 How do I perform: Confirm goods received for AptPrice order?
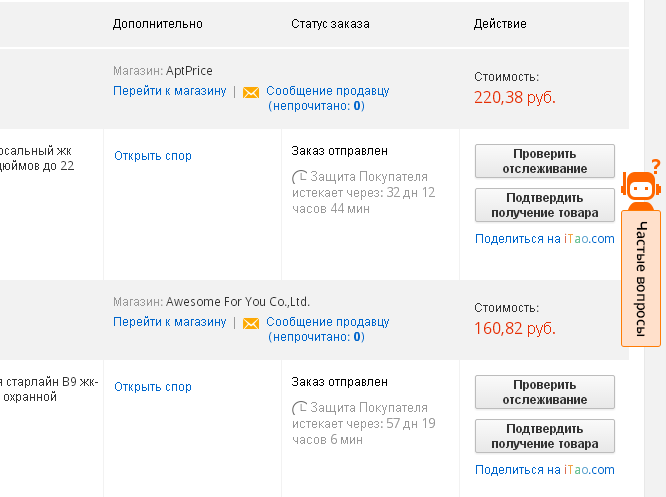[x=545, y=205]
